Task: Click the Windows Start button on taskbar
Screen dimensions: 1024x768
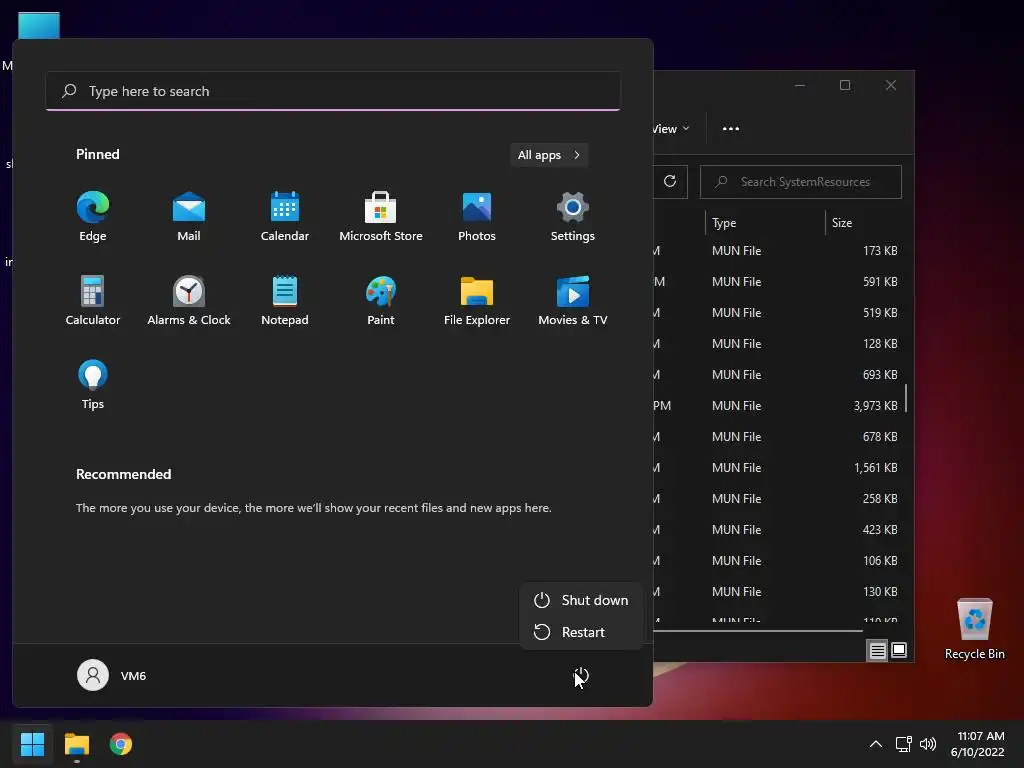Action: coord(32,744)
